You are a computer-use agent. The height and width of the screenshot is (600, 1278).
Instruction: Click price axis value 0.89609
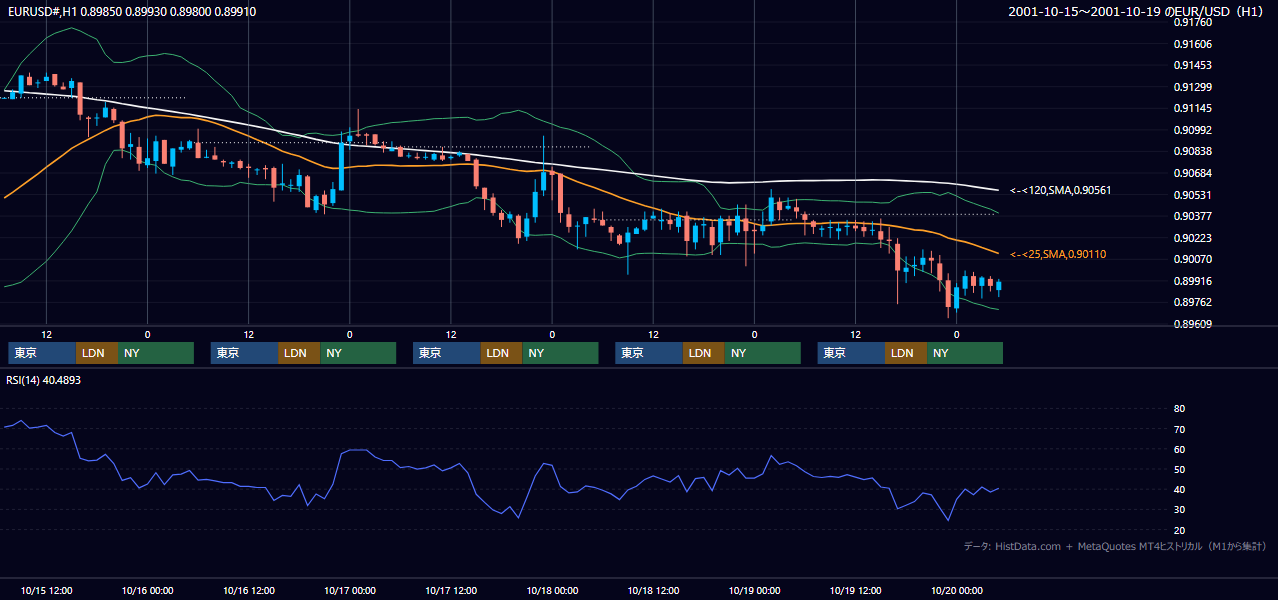[x=1193, y=324]
